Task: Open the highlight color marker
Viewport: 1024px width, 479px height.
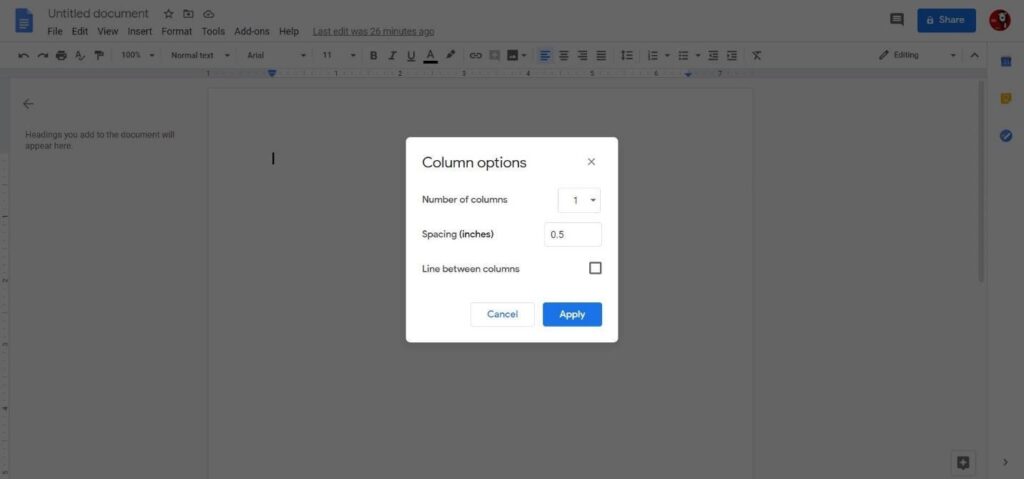Action: (451, 56)
